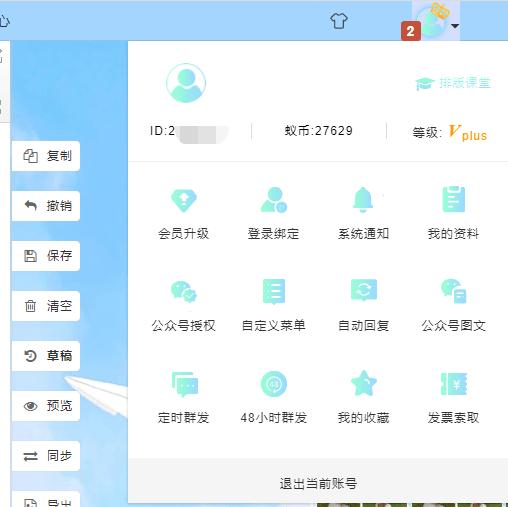This screenshot has height=507, width=508.
Task: Click 退出当前账号 to log out
Action: click(x=318, y=483)
